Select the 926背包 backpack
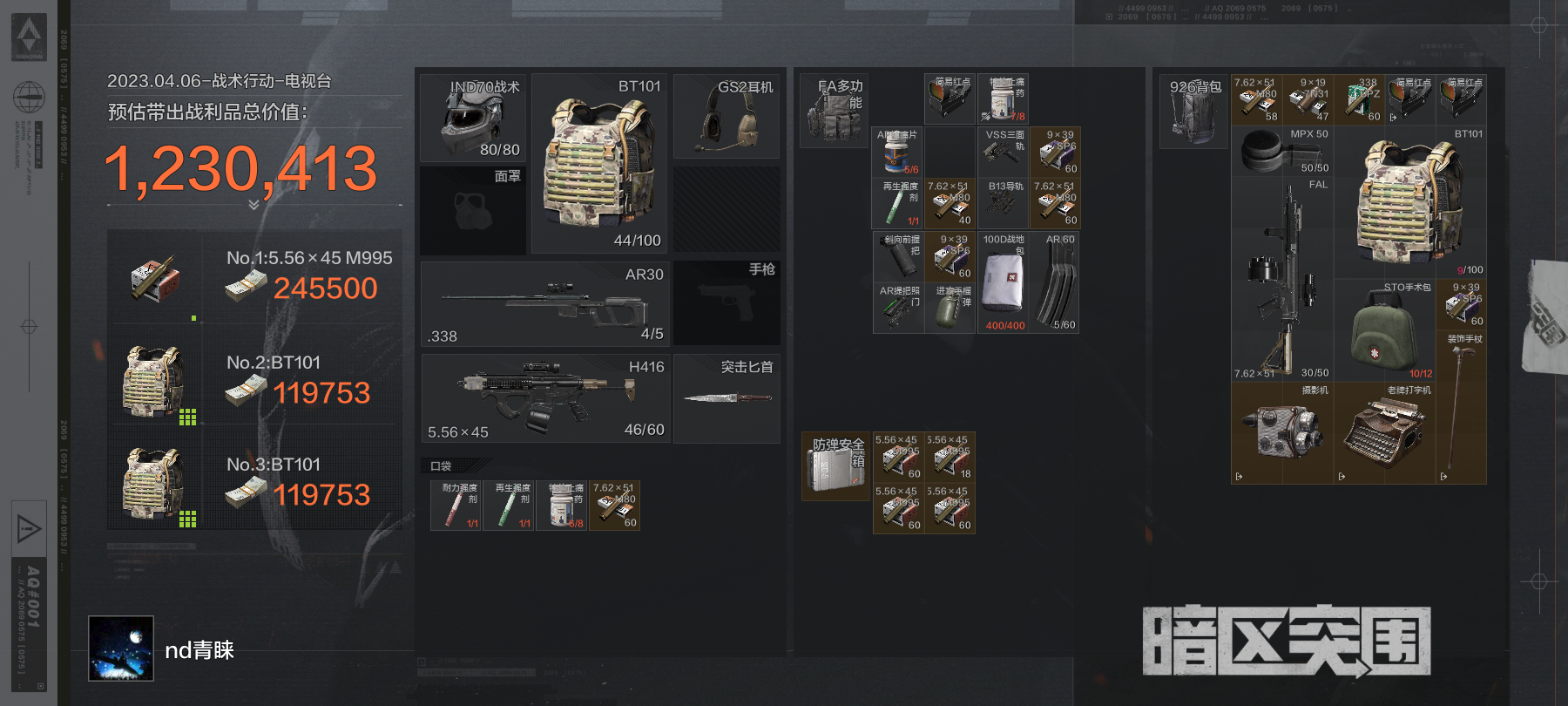This screenshot has height=706, width=1568. pyautogui.click(x=1195, y=112)
